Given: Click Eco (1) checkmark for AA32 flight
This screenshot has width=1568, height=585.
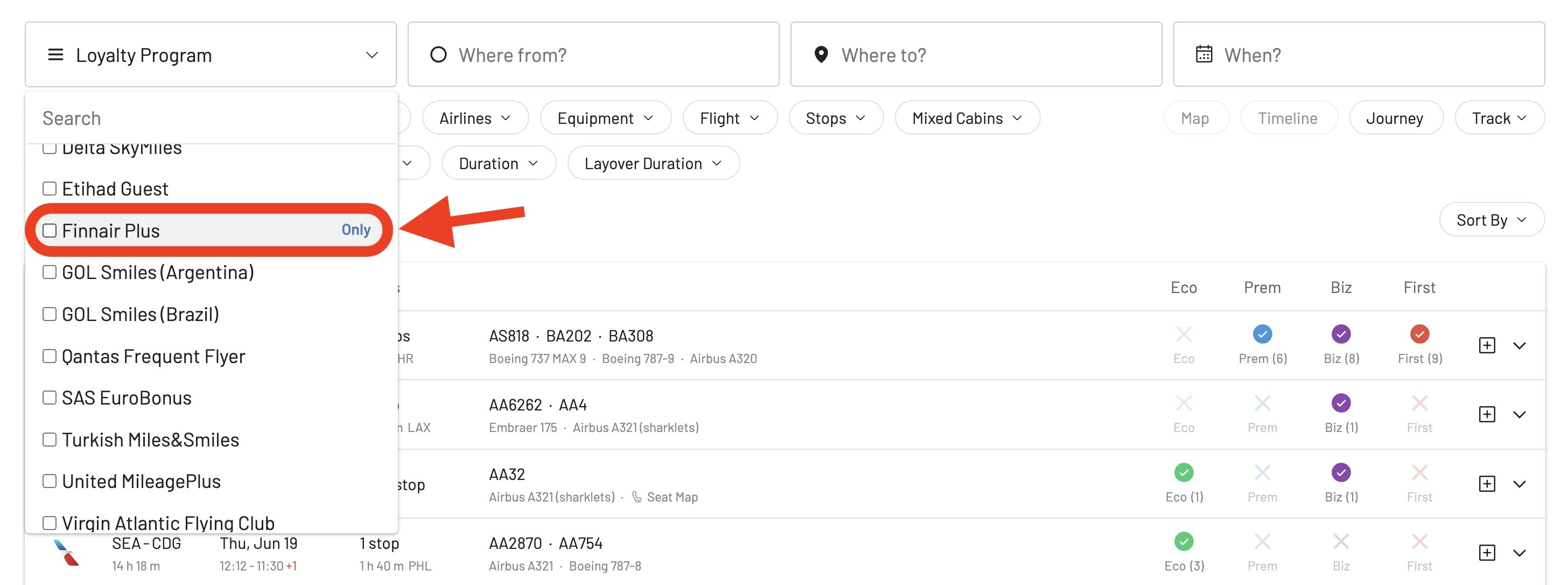Looking at the screenshot, I should [x=1184, y=472].
